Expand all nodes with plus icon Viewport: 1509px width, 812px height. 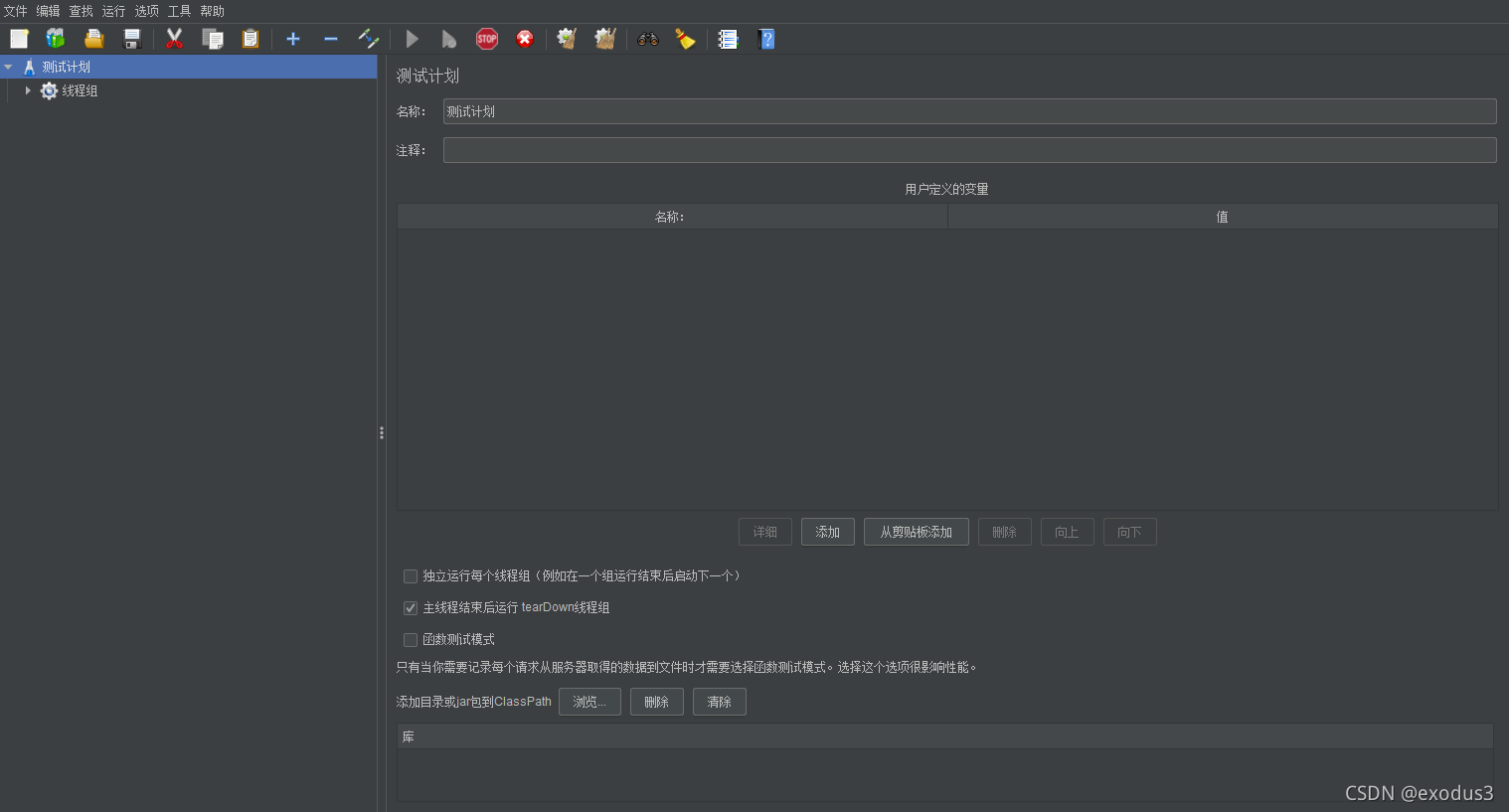coord(293,39)
